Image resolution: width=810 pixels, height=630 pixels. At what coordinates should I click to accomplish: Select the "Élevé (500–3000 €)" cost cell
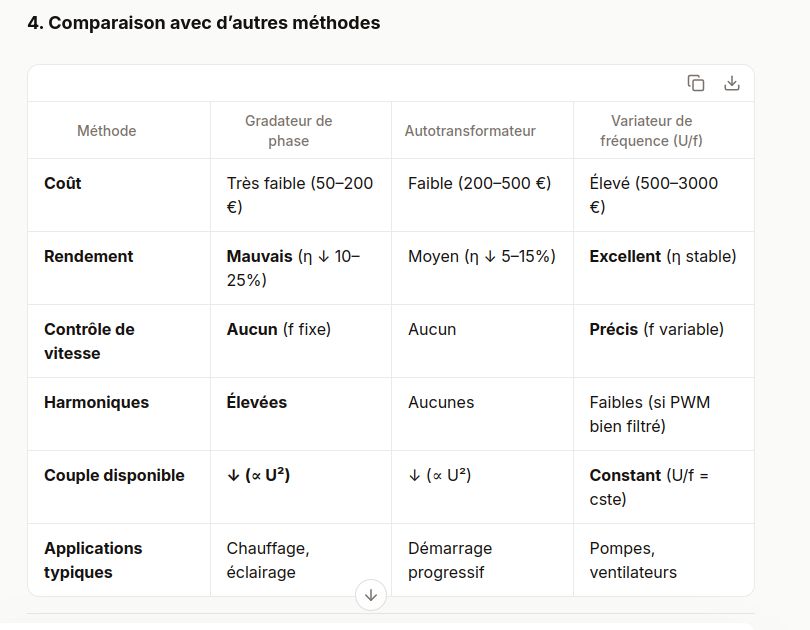click(x=653, y=195)
